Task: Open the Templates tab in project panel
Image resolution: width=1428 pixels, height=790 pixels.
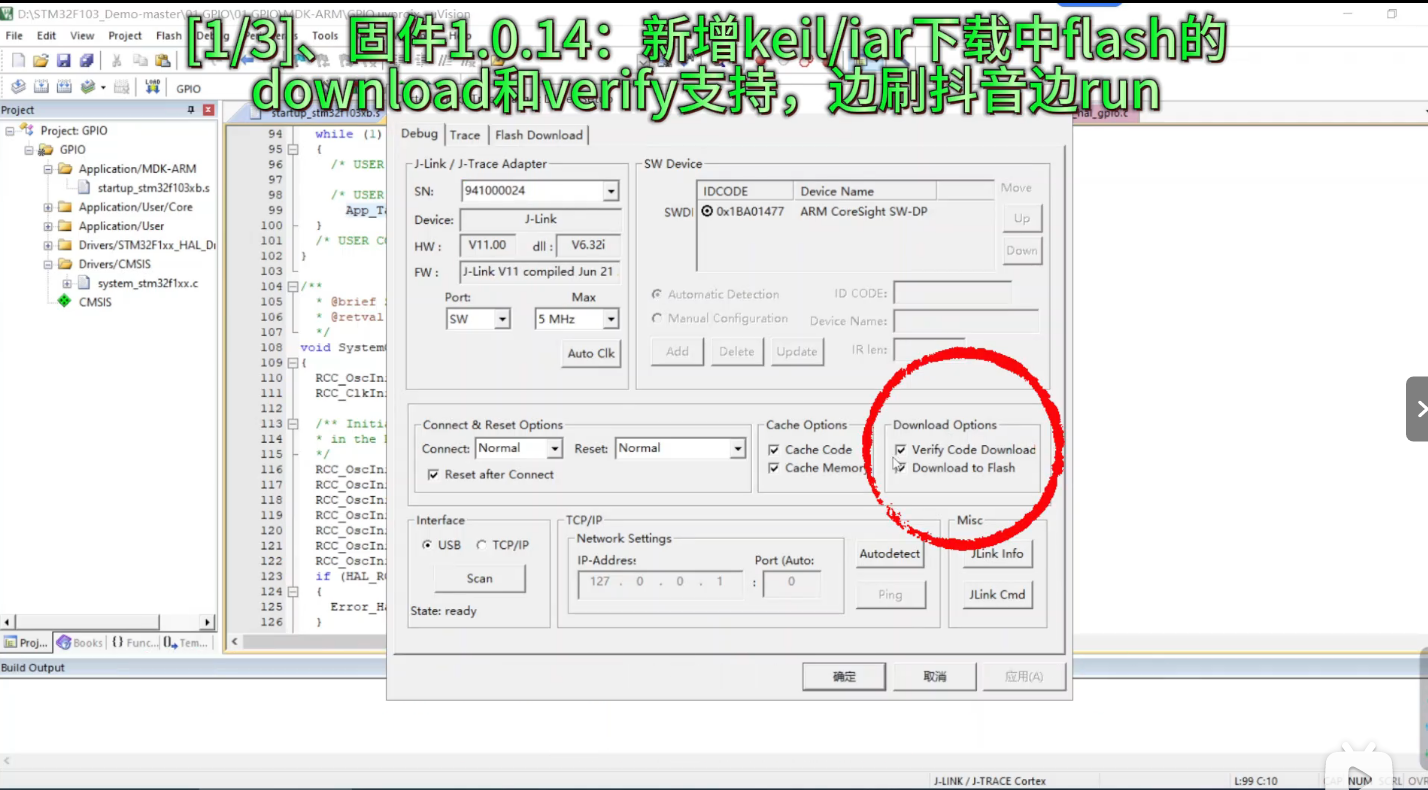Action: pos(184,643)
